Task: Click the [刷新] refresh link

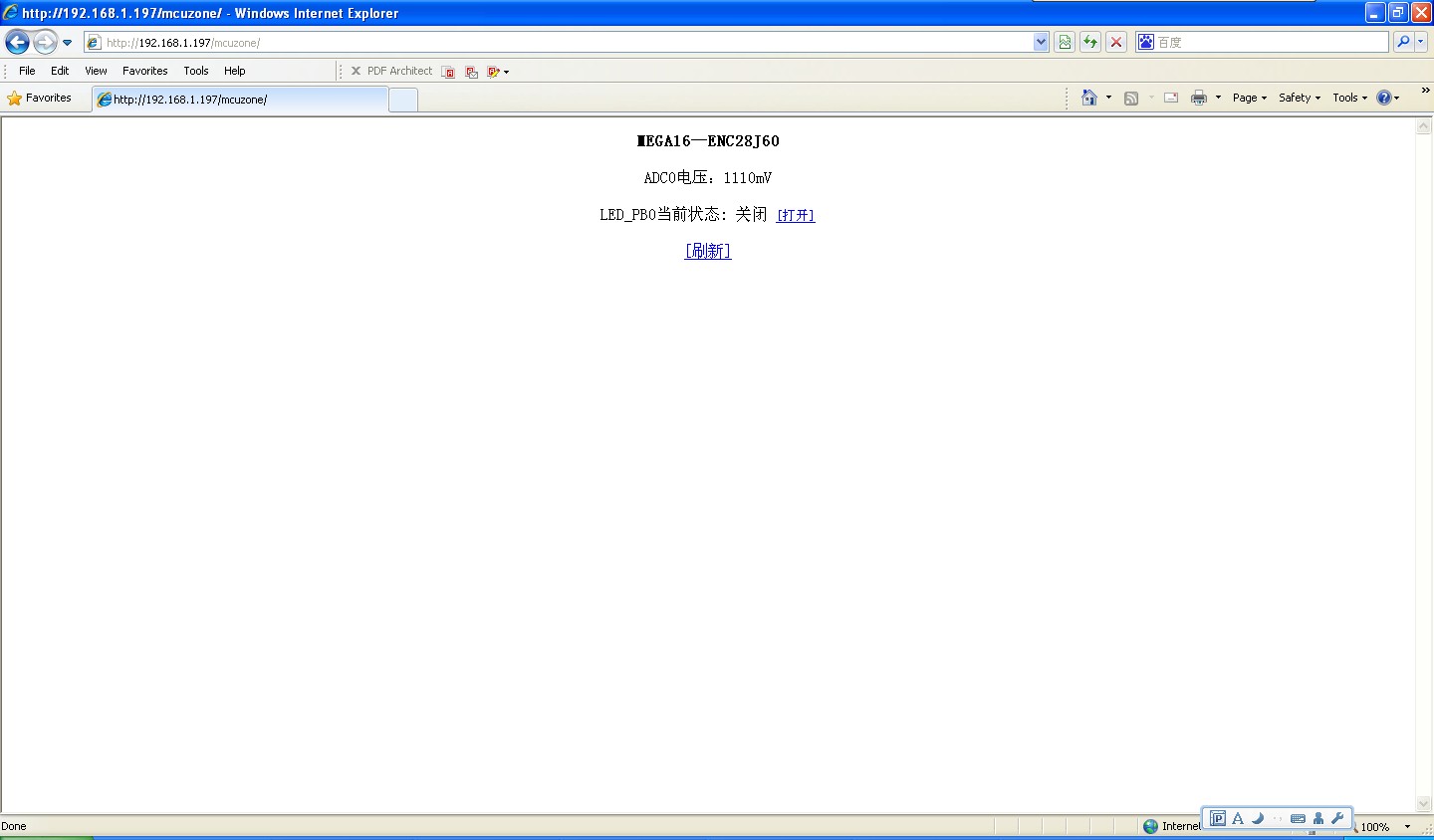Action: [x=708, y=252]
